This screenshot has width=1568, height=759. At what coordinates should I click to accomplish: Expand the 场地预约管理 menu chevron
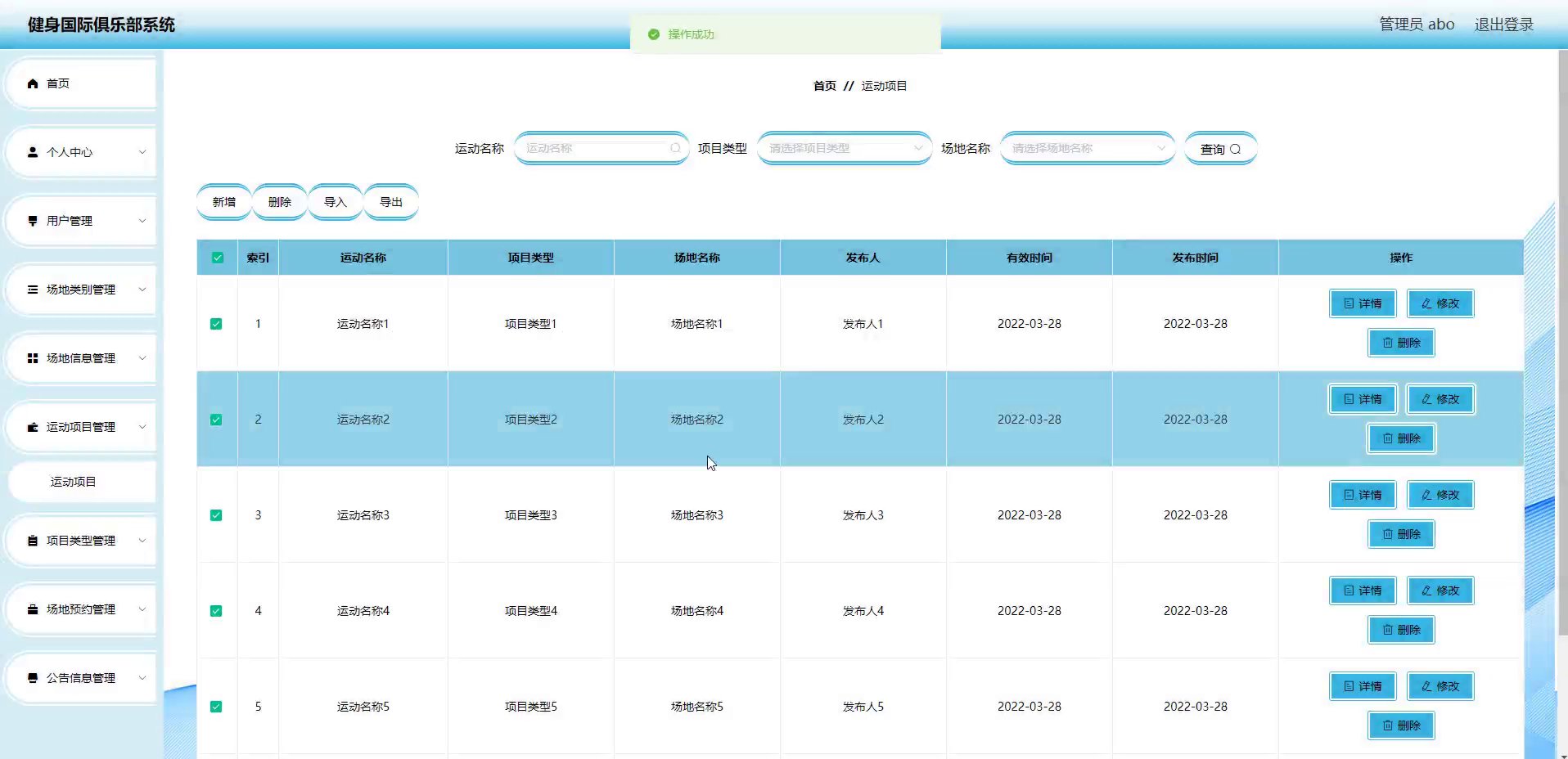(x=142, y=609)
